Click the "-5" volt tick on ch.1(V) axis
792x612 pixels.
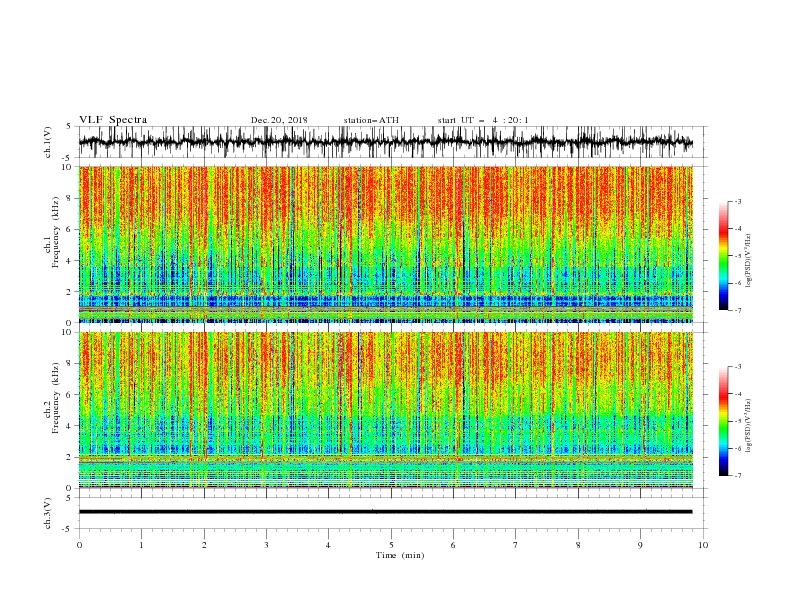click(x=67, y=158)
